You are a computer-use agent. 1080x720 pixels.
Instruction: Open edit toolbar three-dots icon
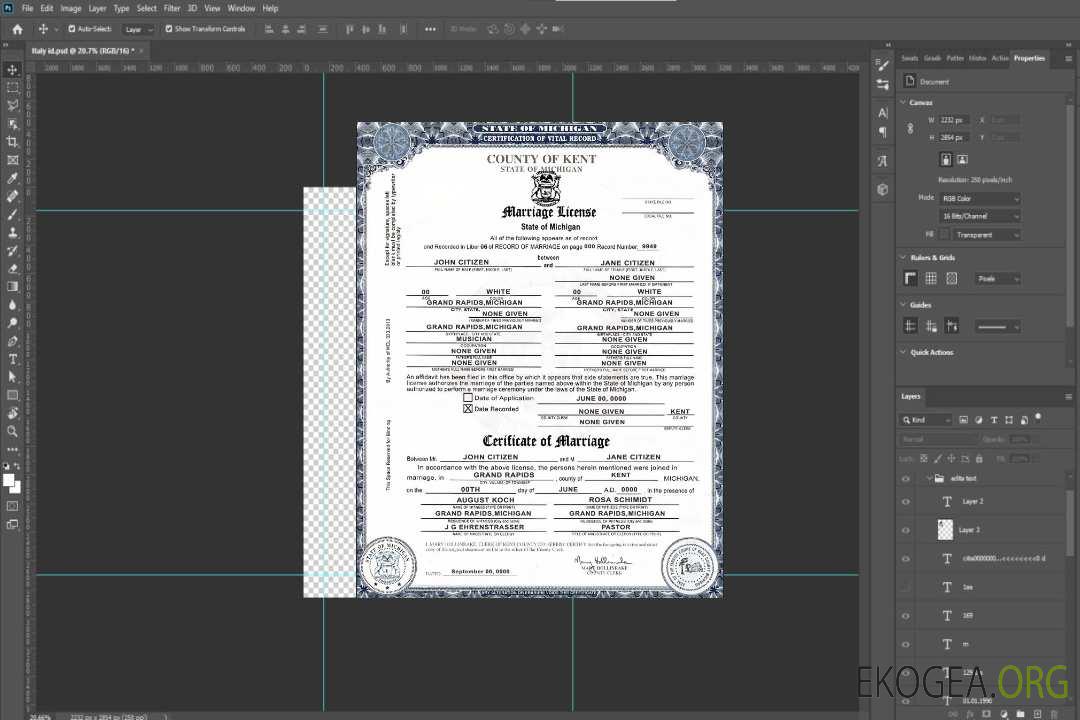pos(12,449)
